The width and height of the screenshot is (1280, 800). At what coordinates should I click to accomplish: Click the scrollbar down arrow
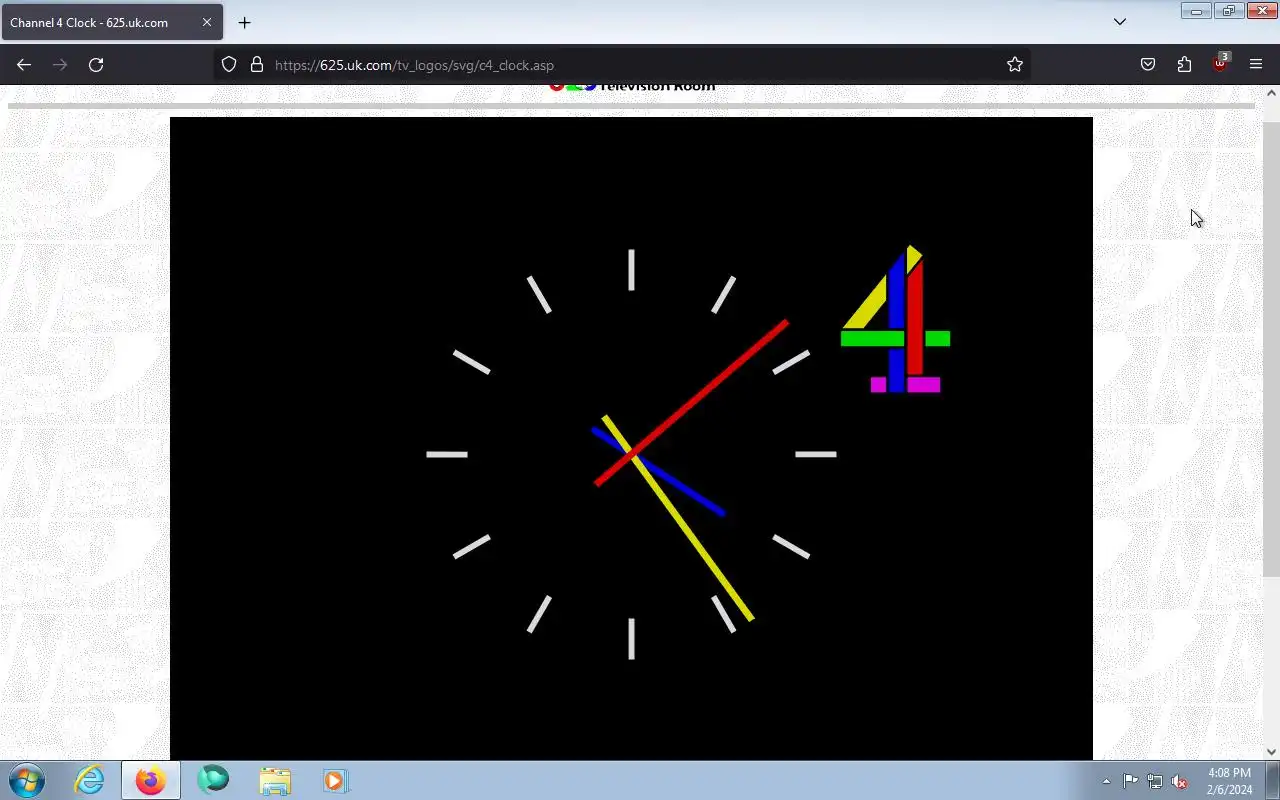pyautogui.click(x=1271, y=752)
